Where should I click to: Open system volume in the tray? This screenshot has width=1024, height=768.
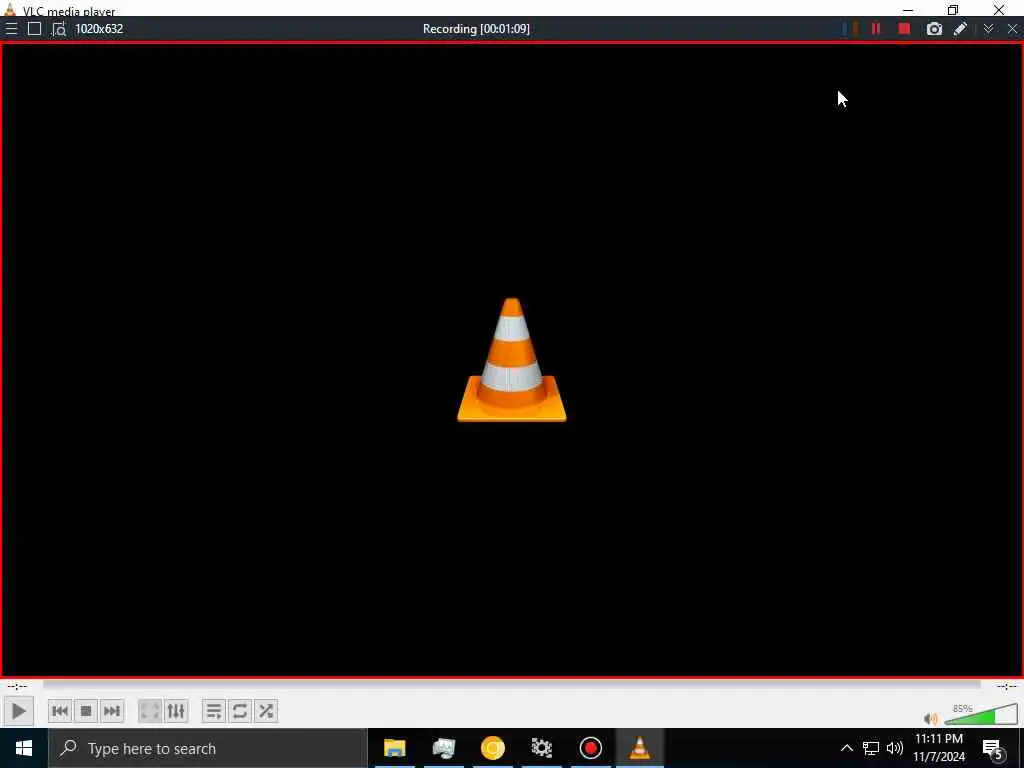click(895, 748)
